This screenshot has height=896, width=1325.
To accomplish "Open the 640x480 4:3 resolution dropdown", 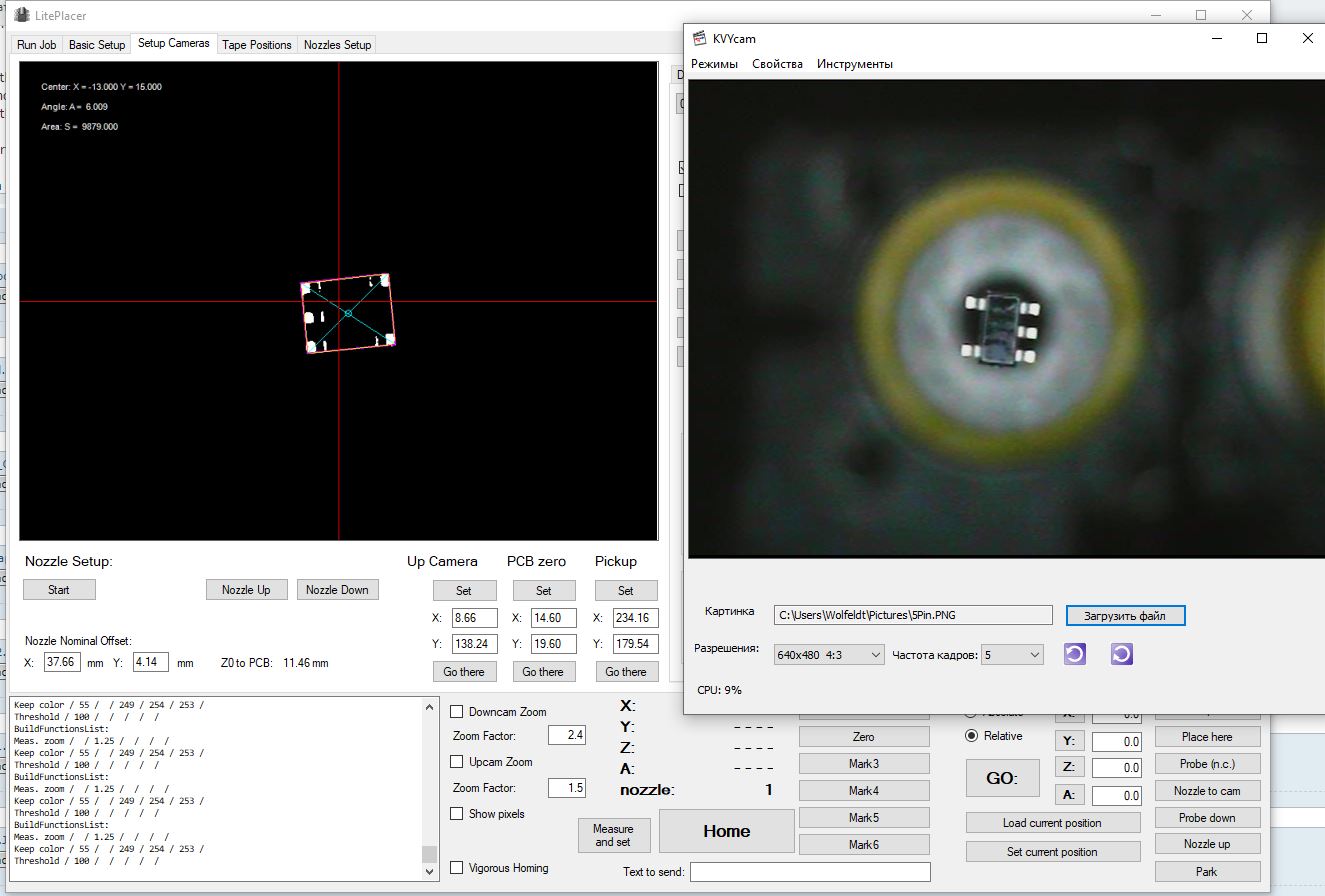I will coord(829,655).
